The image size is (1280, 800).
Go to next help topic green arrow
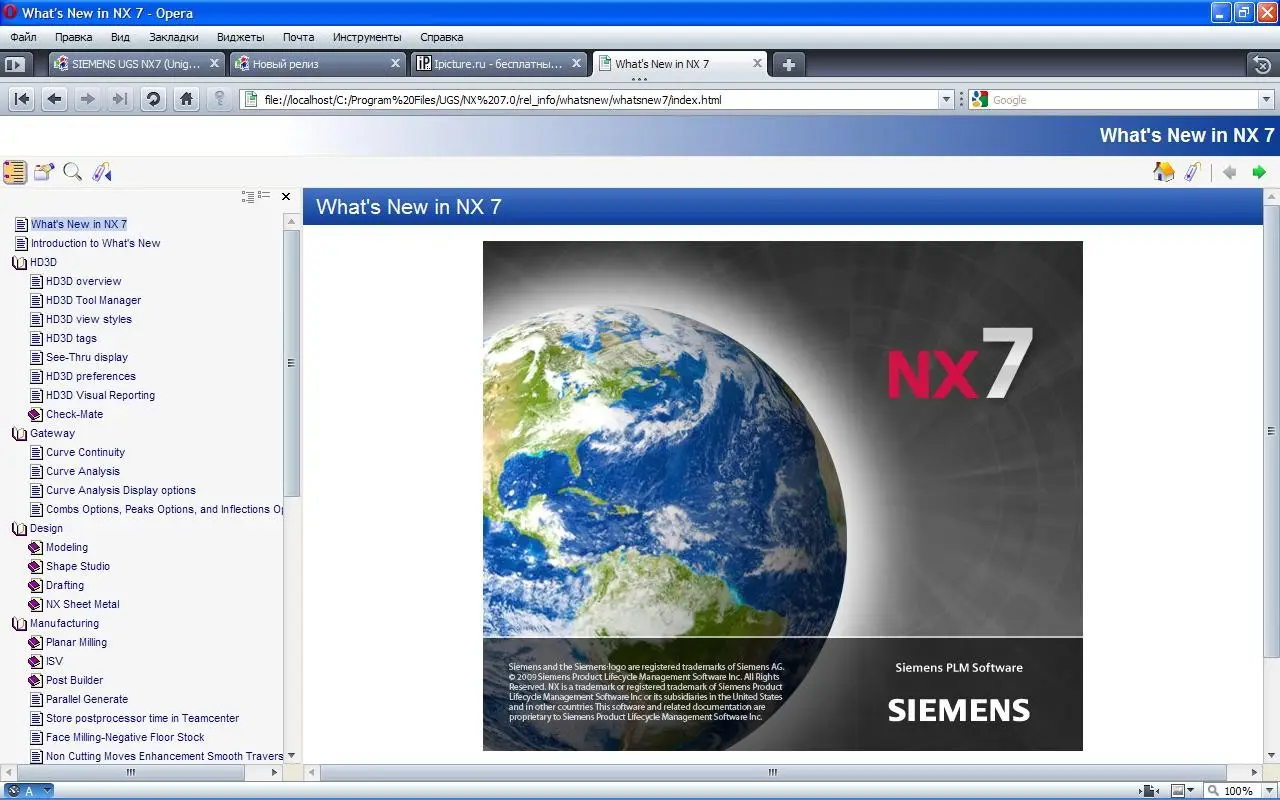tap(1259, 172)
